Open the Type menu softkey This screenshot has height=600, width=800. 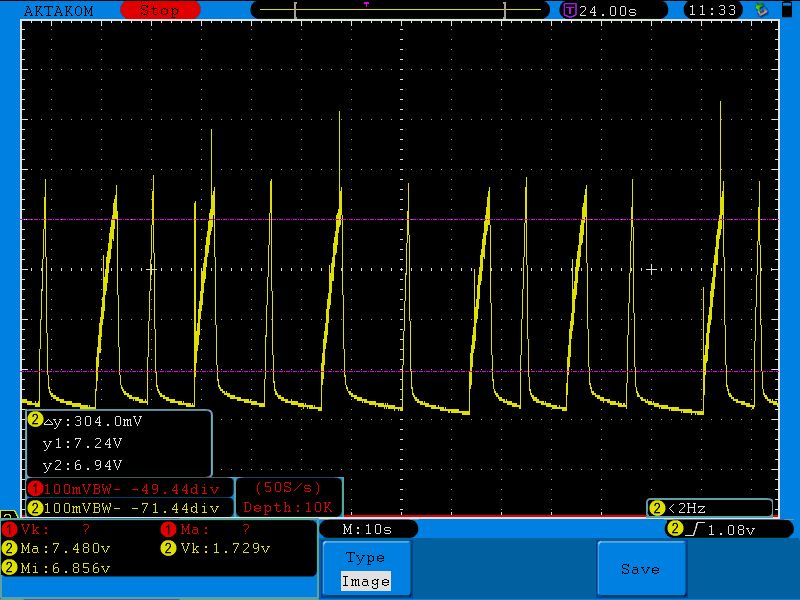click(365, 557)
